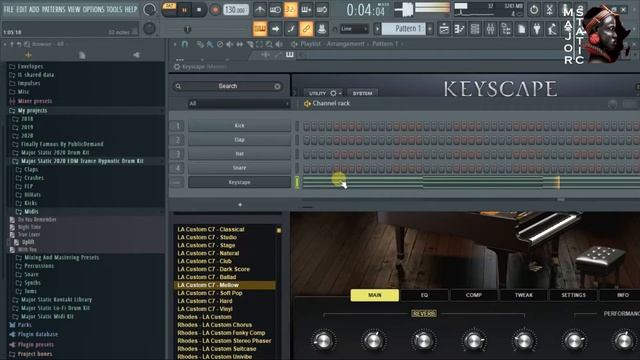Click the arrow left of Pattern 1
This screenshot has width=640, height=360.
[377, 29]
